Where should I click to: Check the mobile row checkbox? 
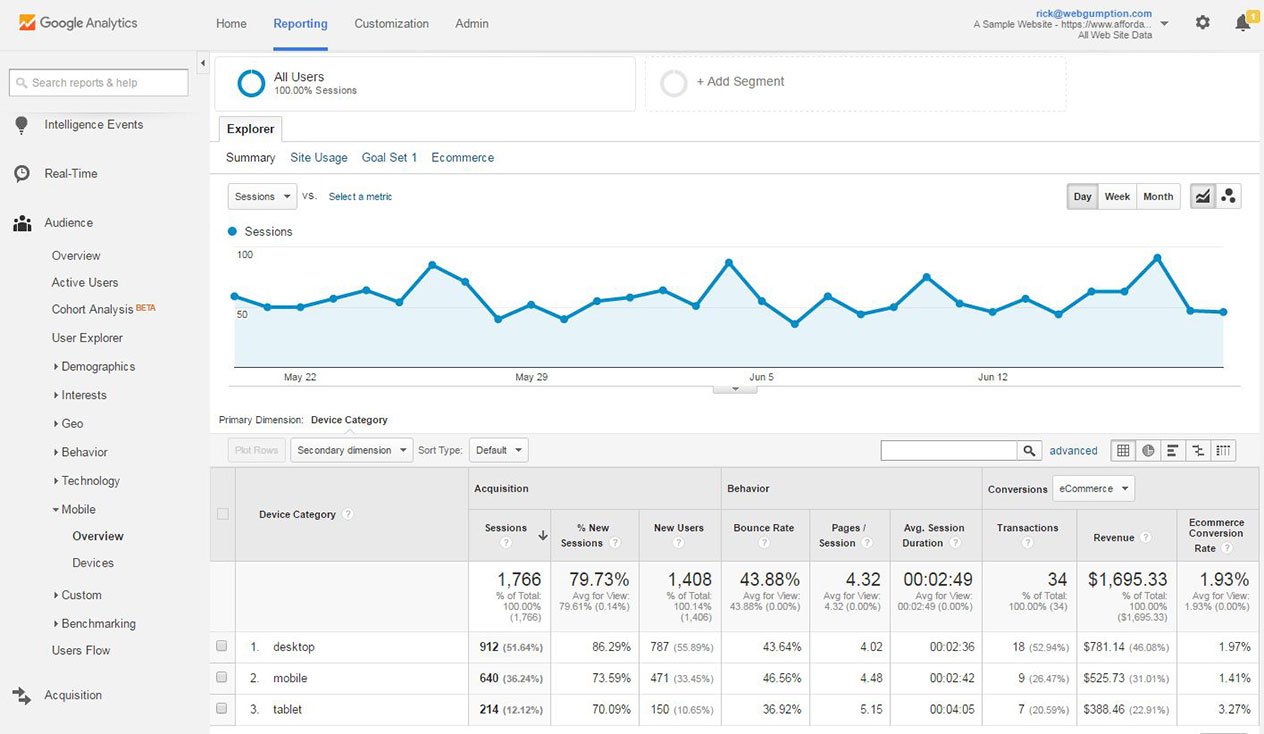click(x=221, y=677)
